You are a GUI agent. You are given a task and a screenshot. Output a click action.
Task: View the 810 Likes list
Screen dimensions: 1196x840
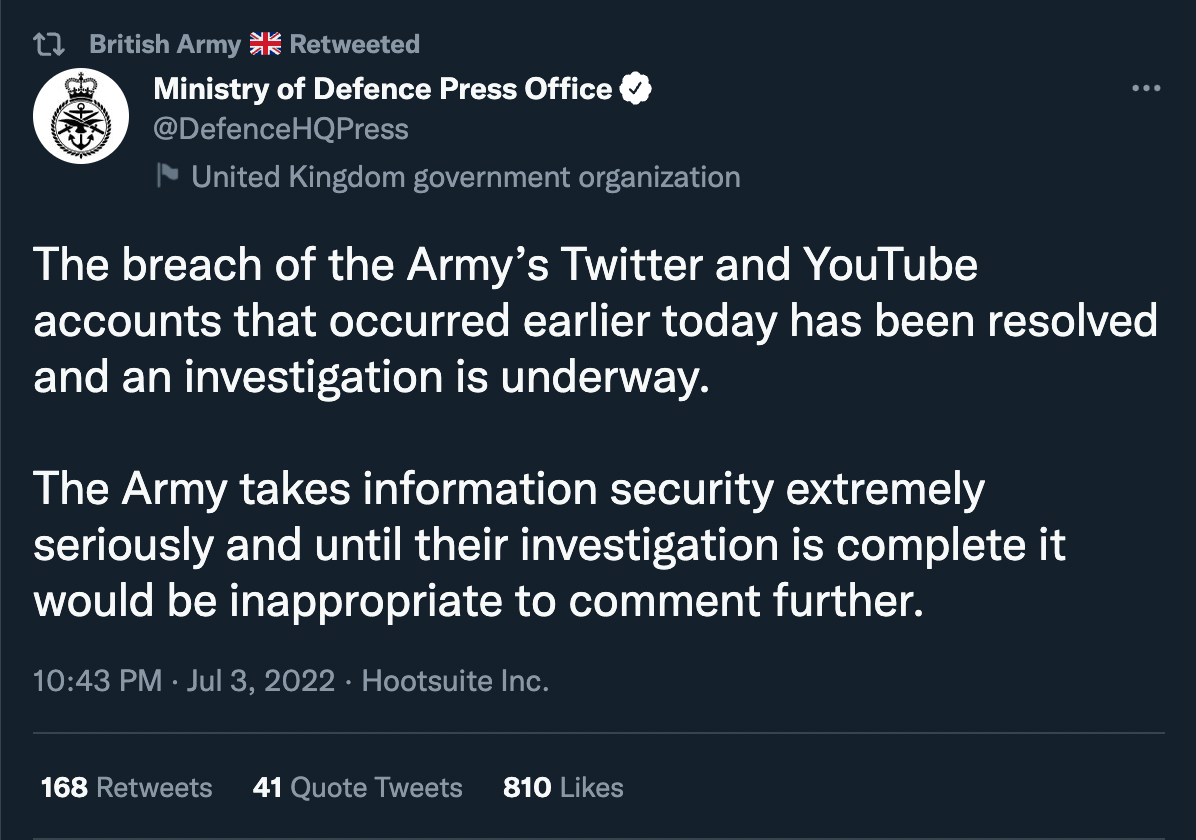(x=563, y=787)
